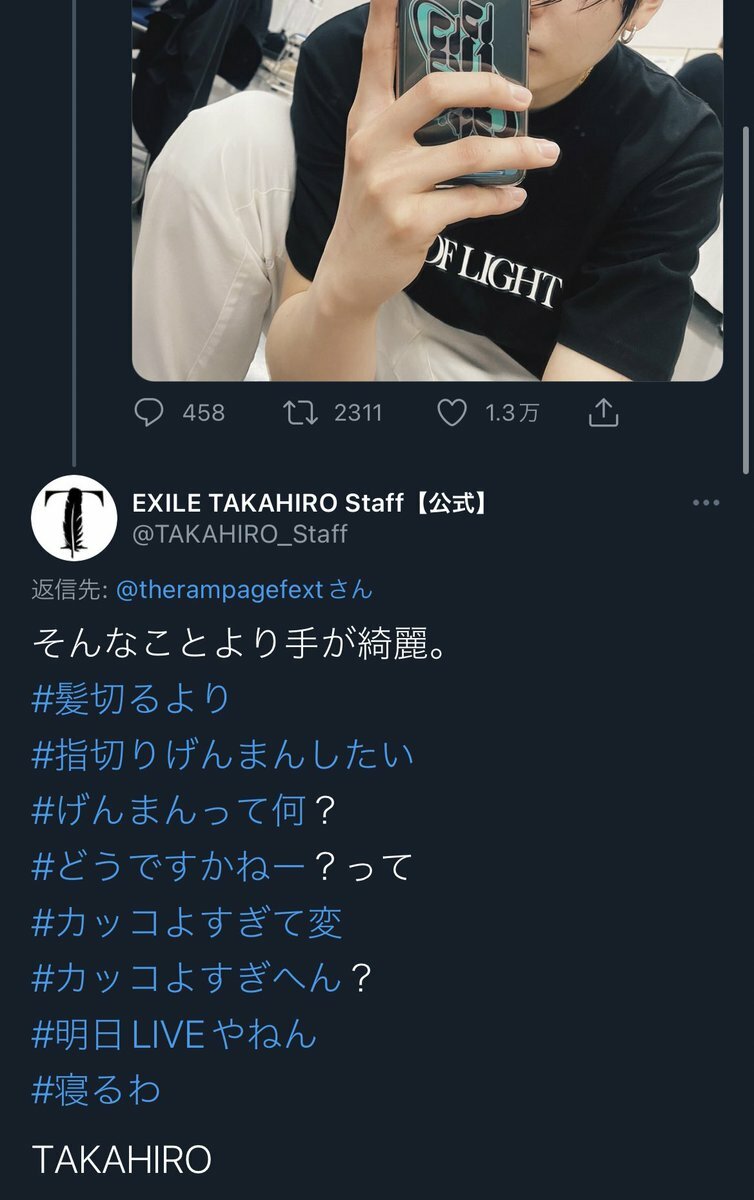
Task: Open hashtag #寝るわ
Action: coord(96,1091)
